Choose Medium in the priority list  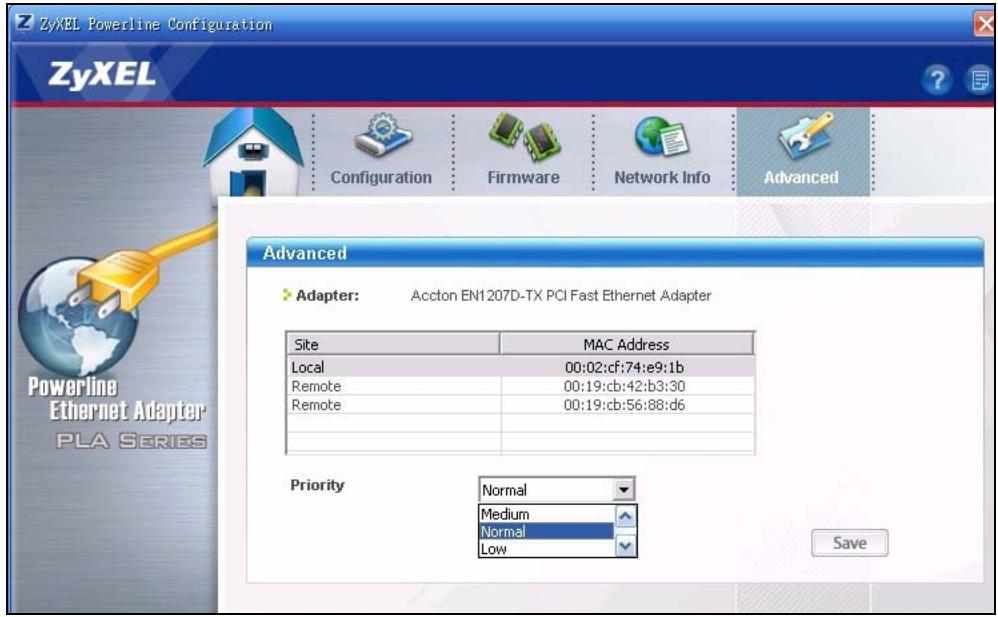click(546, 514)
